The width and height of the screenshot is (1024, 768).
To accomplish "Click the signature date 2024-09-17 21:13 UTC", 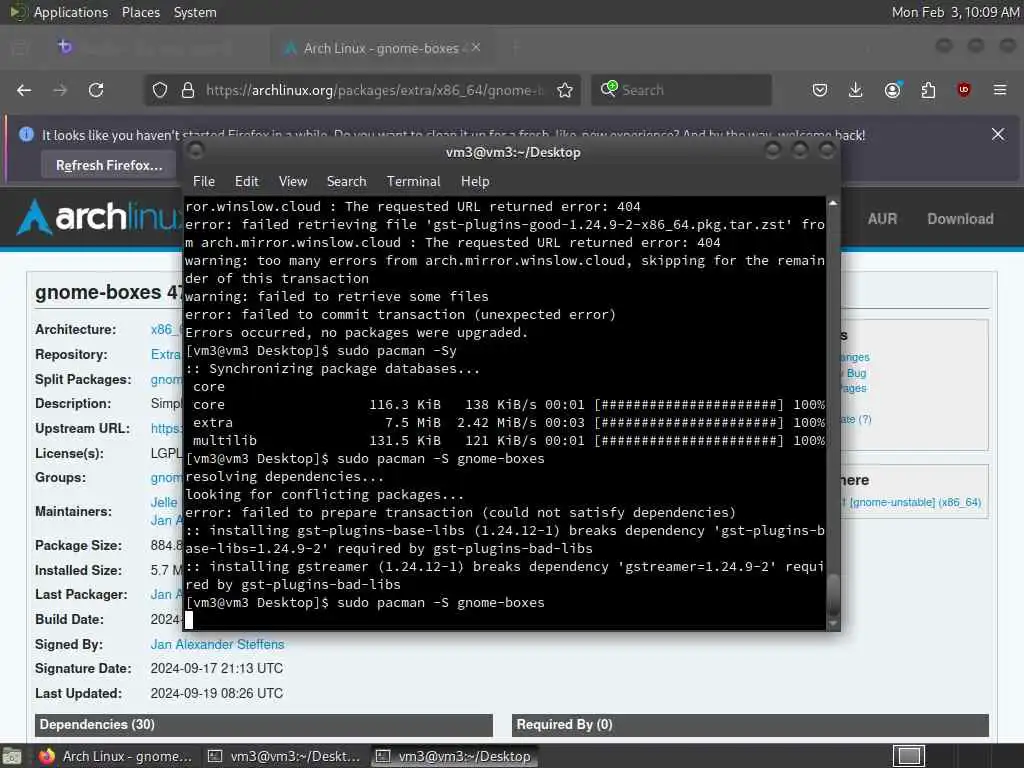I will coord(217,669).
